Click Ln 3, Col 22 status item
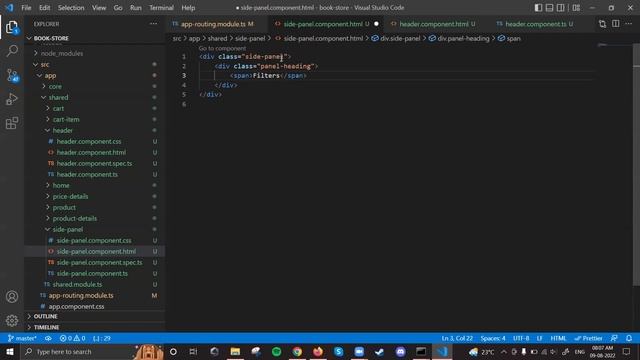The image size is (640, 360). 457,338
